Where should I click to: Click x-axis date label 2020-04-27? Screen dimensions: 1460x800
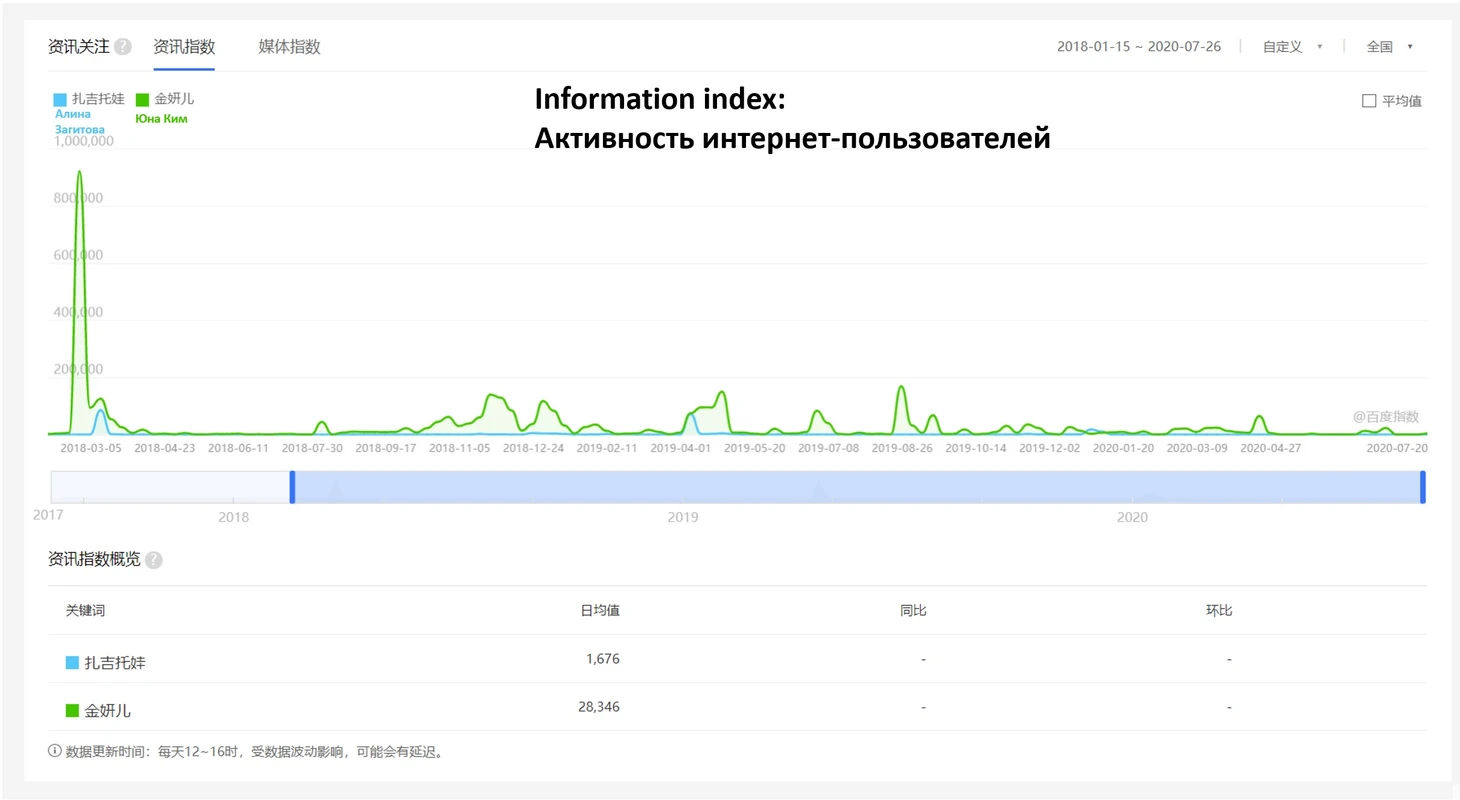pyautogui.click(x=1271, y=448)
